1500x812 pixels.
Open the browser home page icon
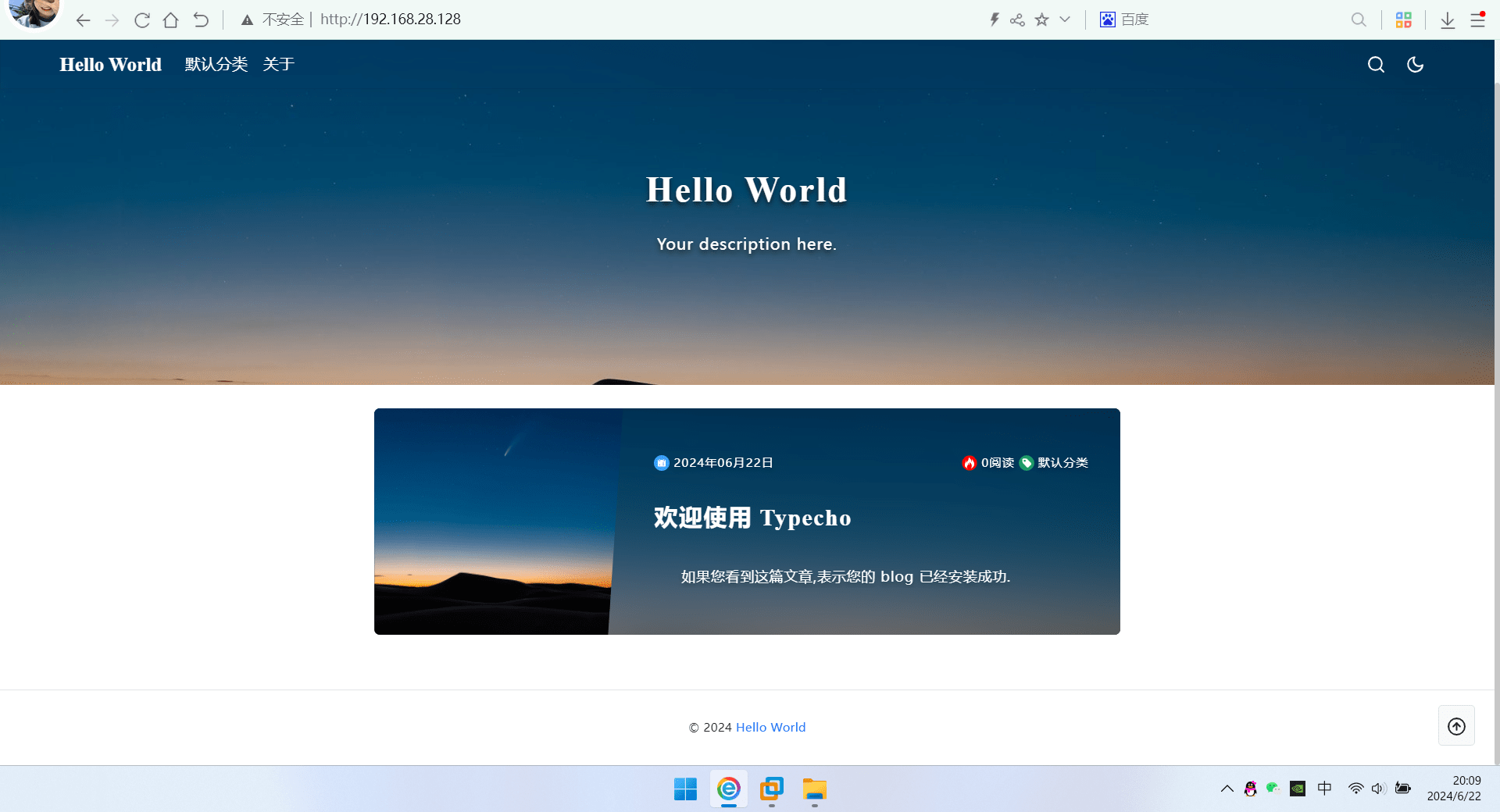pyautogui.click(x=170, y=20)
